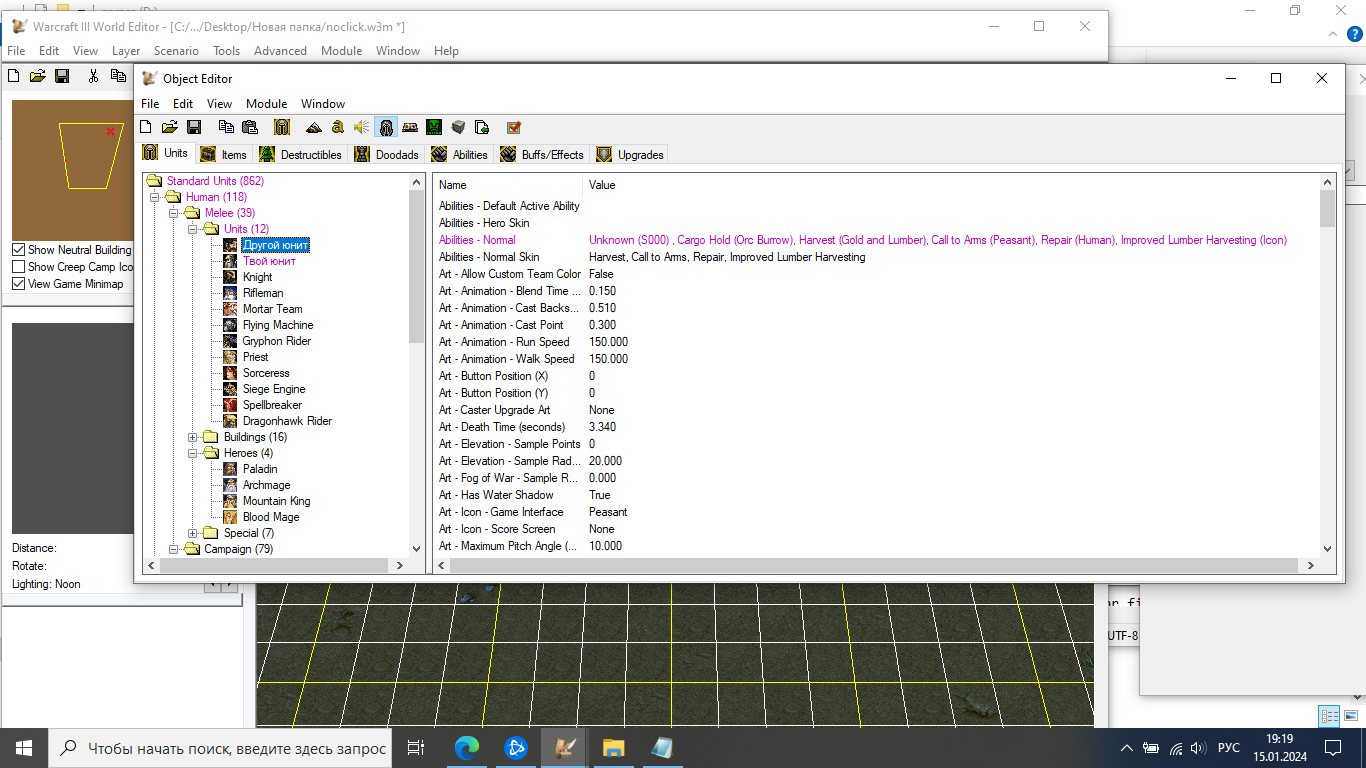
Task: Open Object Manager gray cube icon
Action: coord(458,127)
